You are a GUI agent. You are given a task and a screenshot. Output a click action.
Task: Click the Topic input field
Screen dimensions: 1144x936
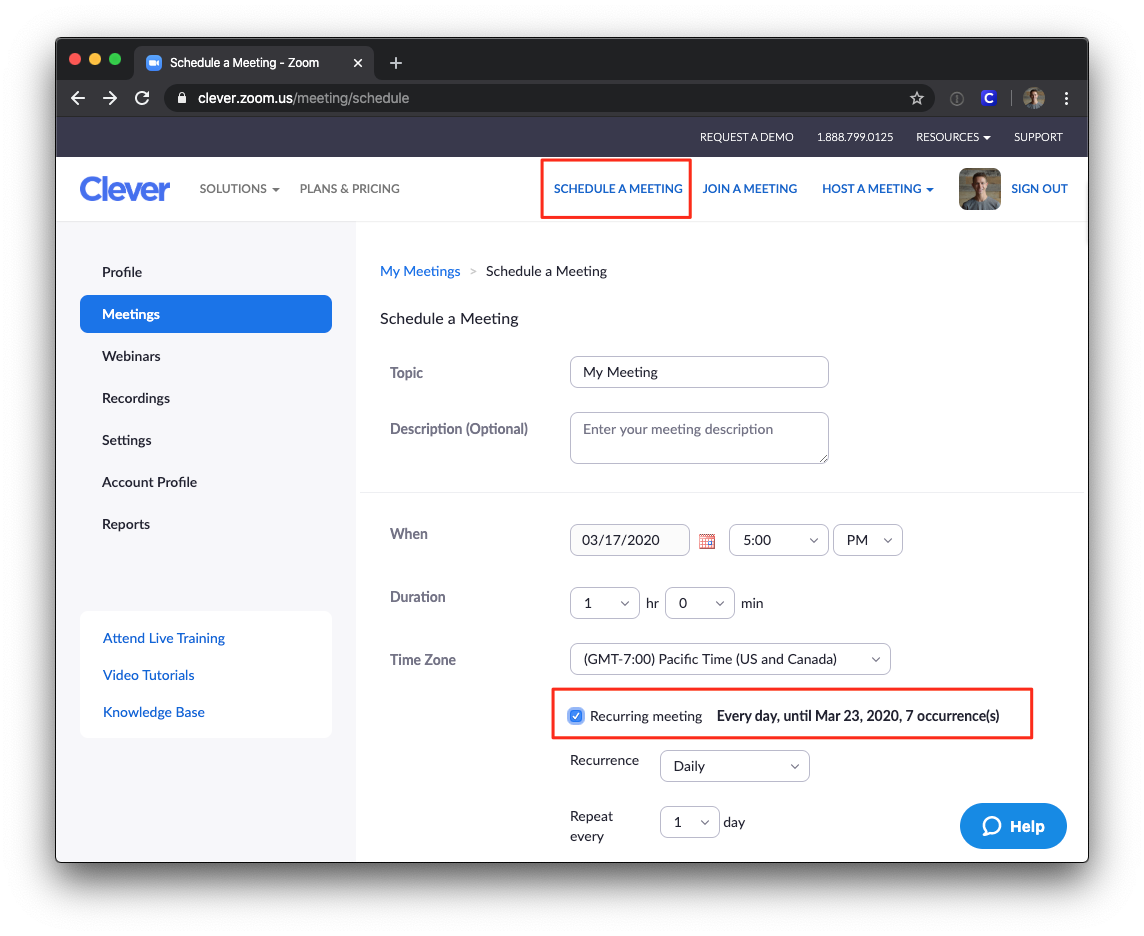tap(699, 372)
